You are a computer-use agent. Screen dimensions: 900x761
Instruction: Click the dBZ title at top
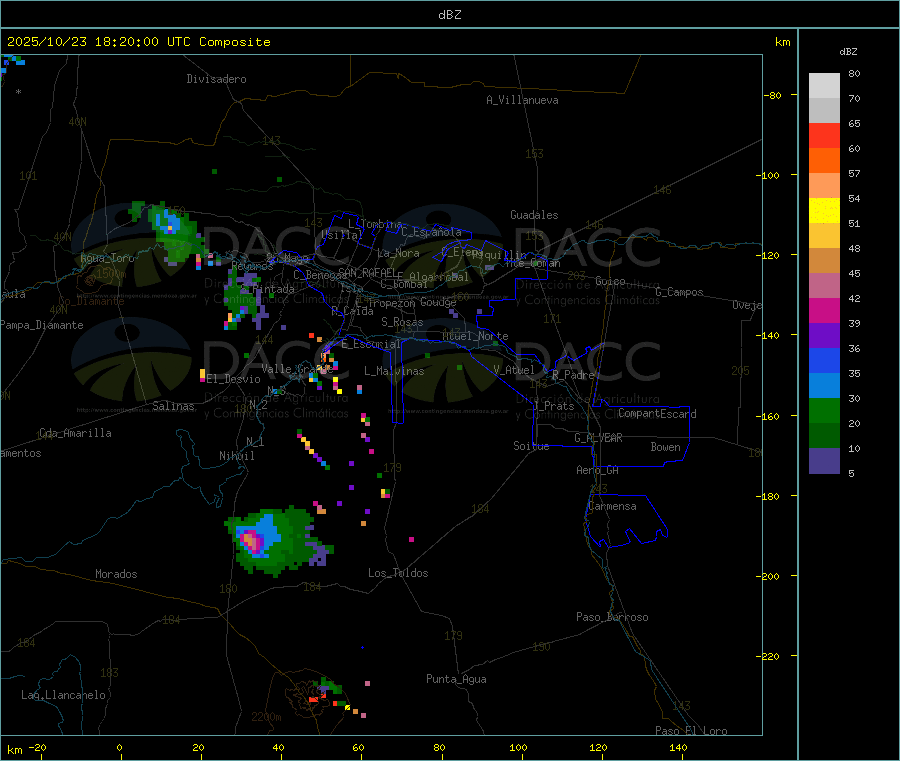pos(449,15)
